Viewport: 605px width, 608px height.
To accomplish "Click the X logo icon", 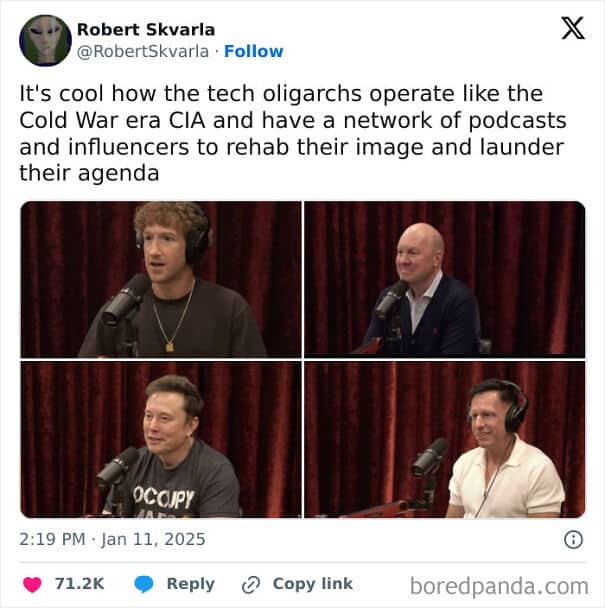I will [x=573, y=28].
